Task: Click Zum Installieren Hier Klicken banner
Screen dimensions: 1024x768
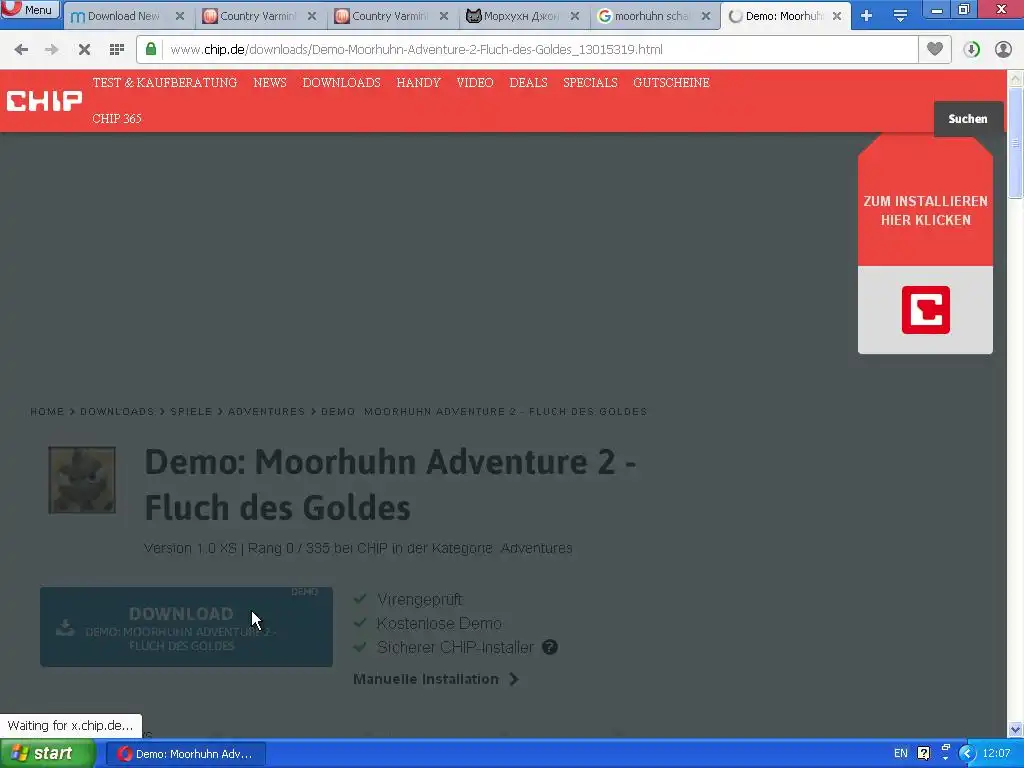Action: pyautogui.click(x=925, y=210)
